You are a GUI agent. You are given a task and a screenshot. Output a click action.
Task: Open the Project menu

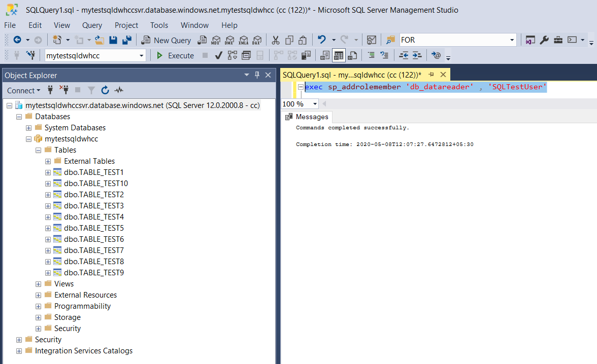click(x=126, y=25)
